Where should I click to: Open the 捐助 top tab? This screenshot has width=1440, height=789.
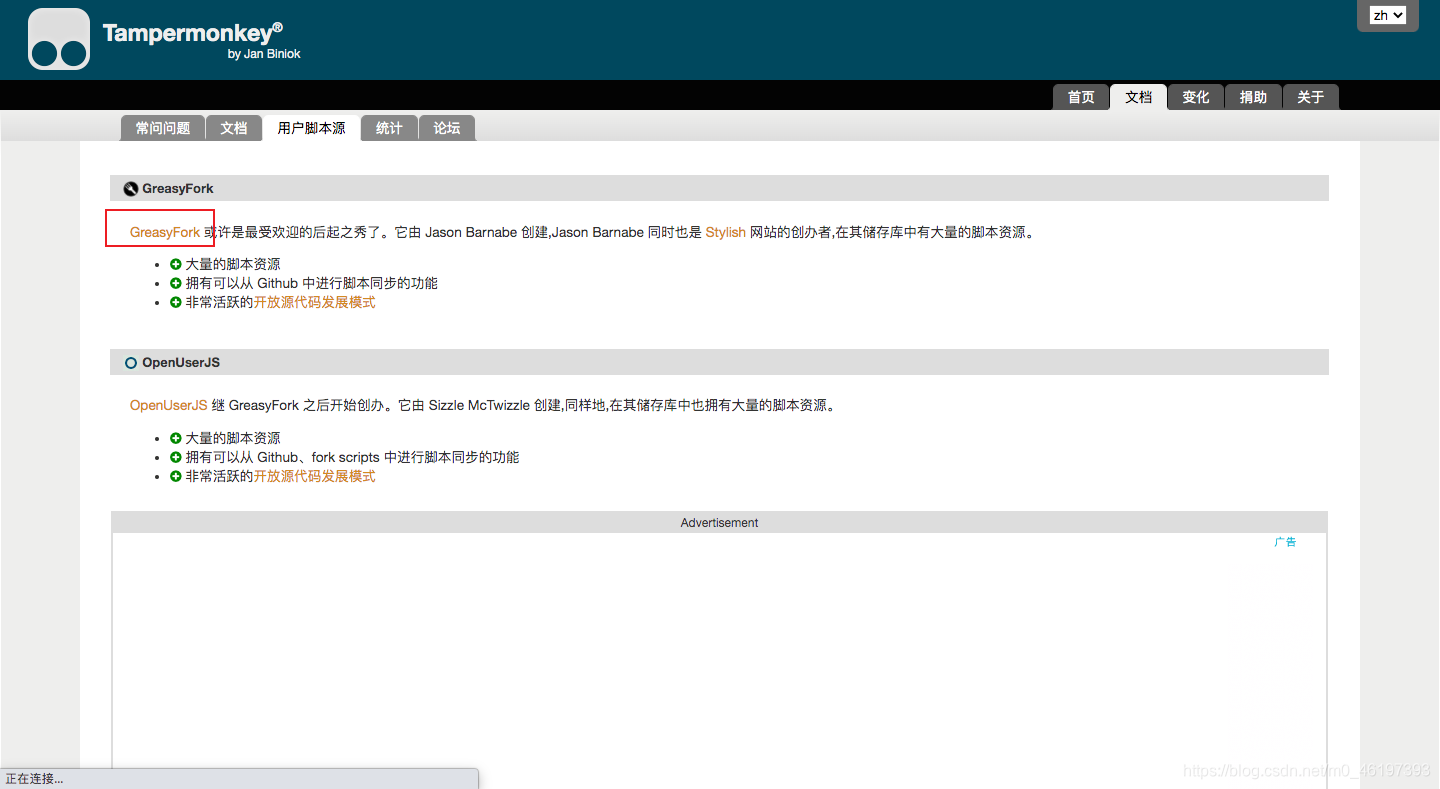tap(1253, 97)
